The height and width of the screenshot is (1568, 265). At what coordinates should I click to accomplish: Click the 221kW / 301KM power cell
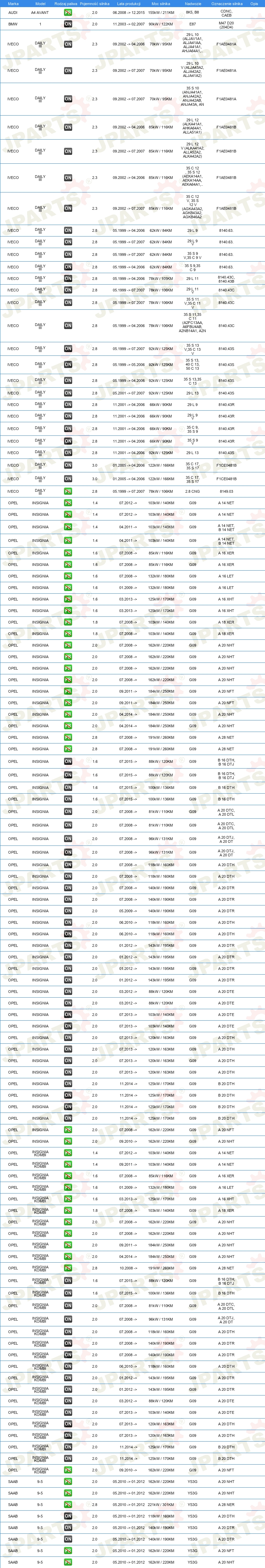point(161,1505)
